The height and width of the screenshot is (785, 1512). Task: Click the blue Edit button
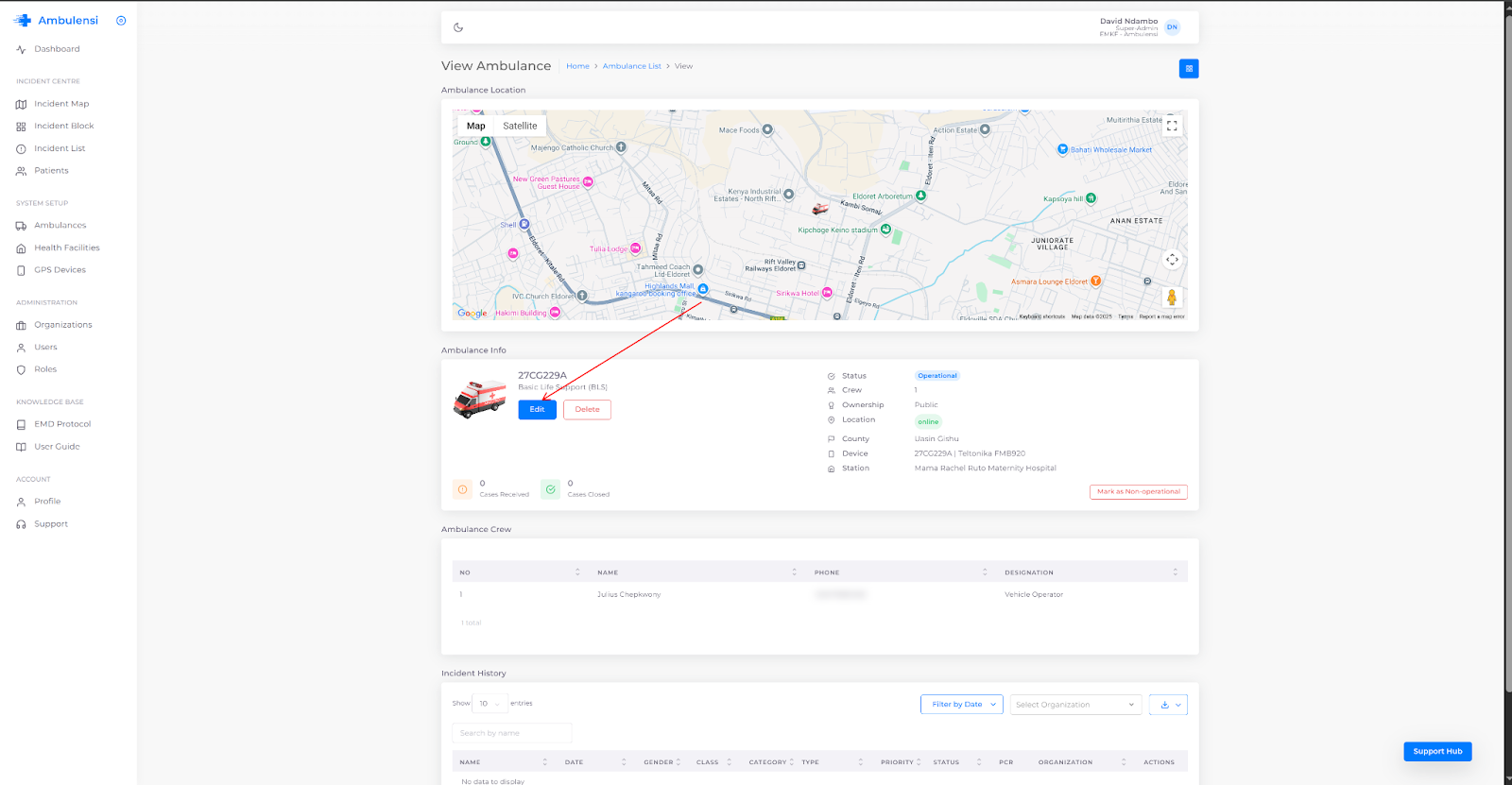537,410
